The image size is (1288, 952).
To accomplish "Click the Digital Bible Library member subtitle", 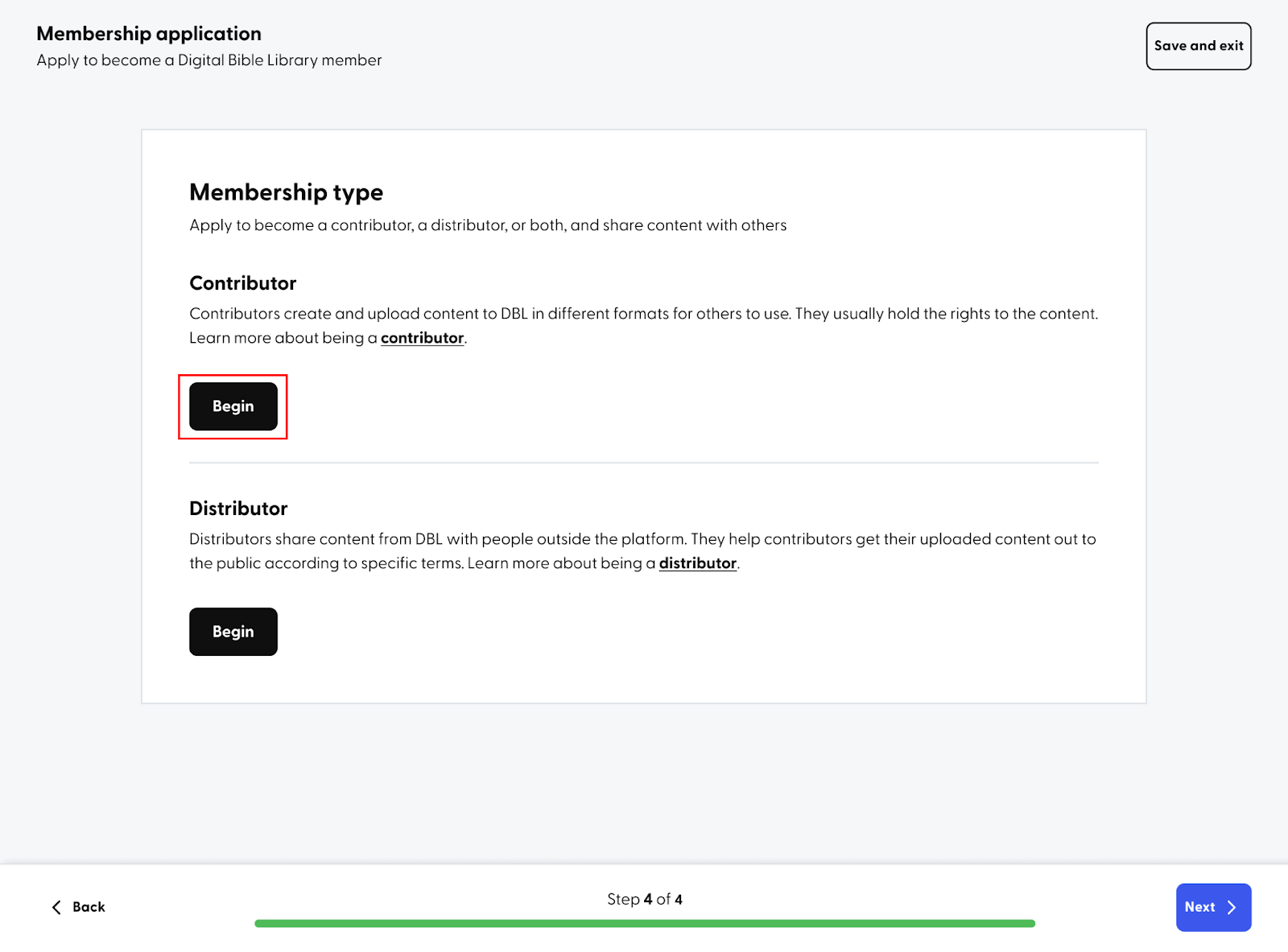I will pos(209,60).
